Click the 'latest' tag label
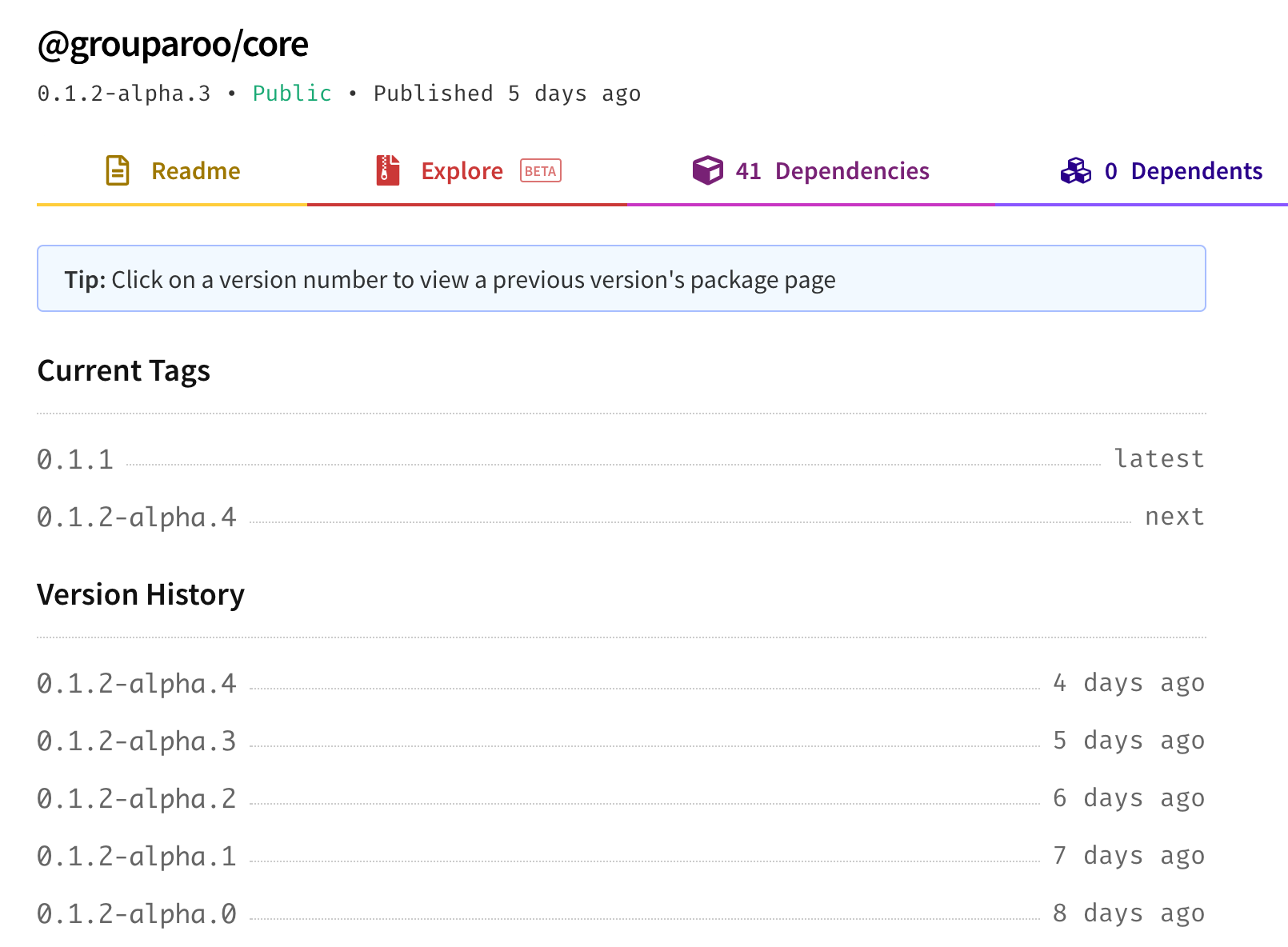Screen dimensions: 1288x947 pyautogui.click(x=1159, y=459)
